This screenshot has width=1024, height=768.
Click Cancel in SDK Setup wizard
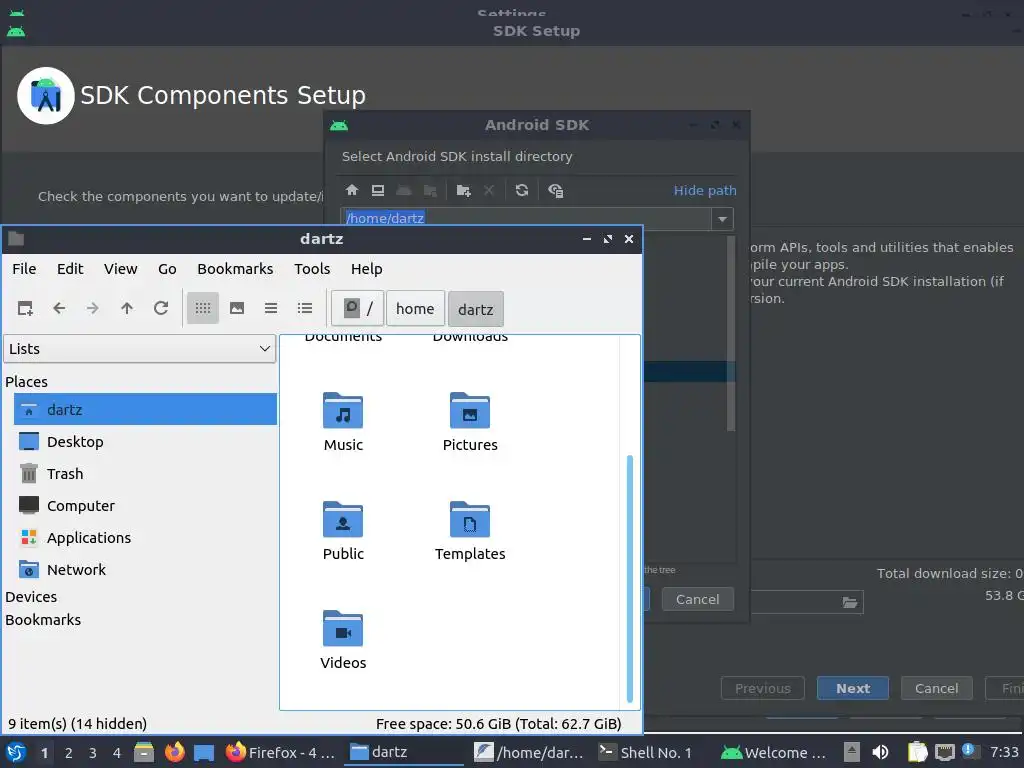(936, 688)
